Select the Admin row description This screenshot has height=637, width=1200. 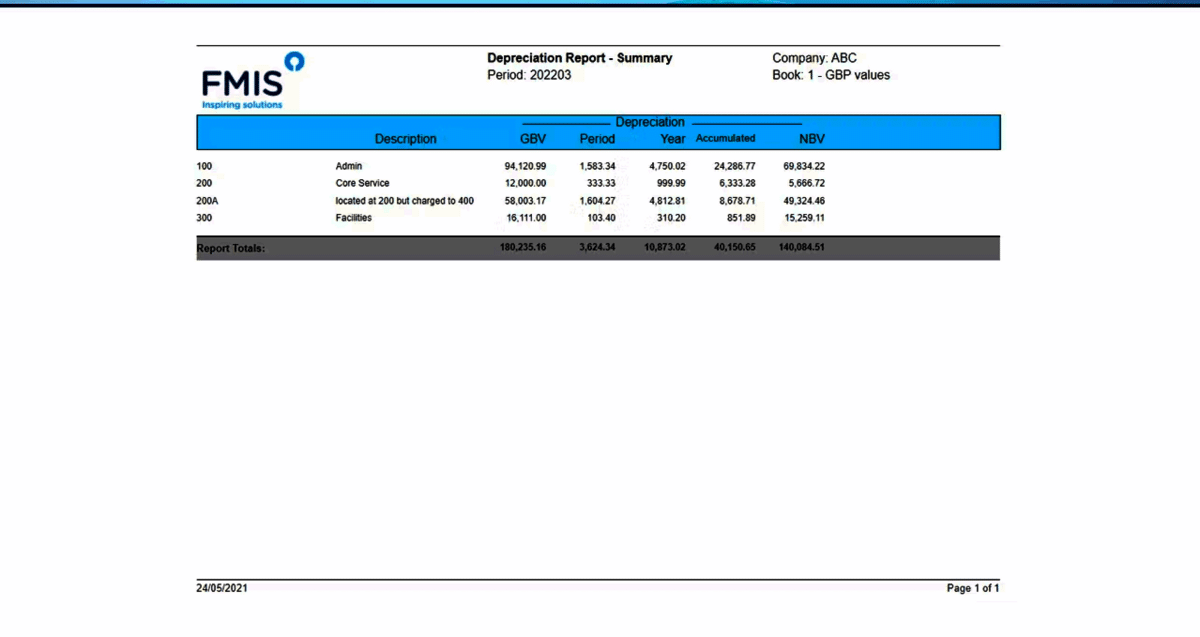(x=349, y=166)
